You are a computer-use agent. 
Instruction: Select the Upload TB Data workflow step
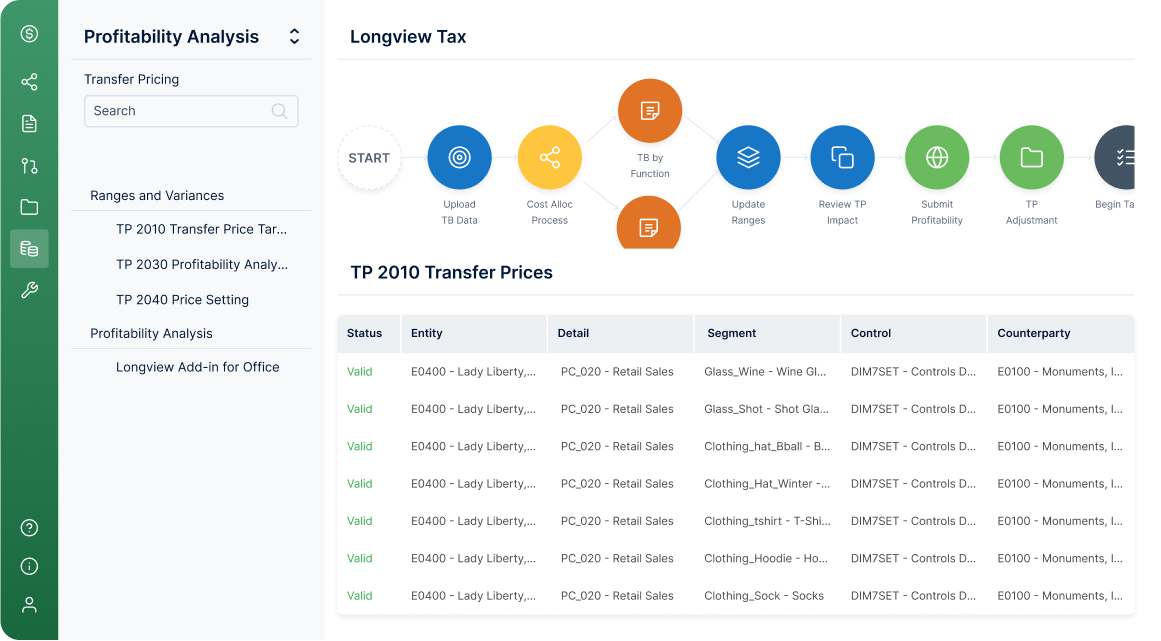459,158
